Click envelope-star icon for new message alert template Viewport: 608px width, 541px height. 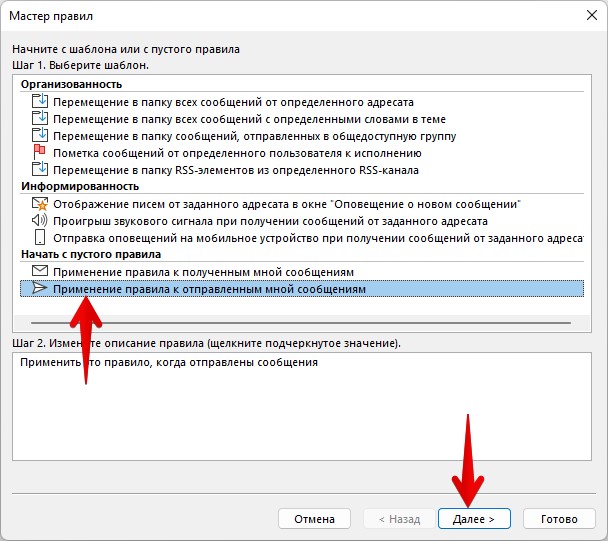click(x=40, y=204)
